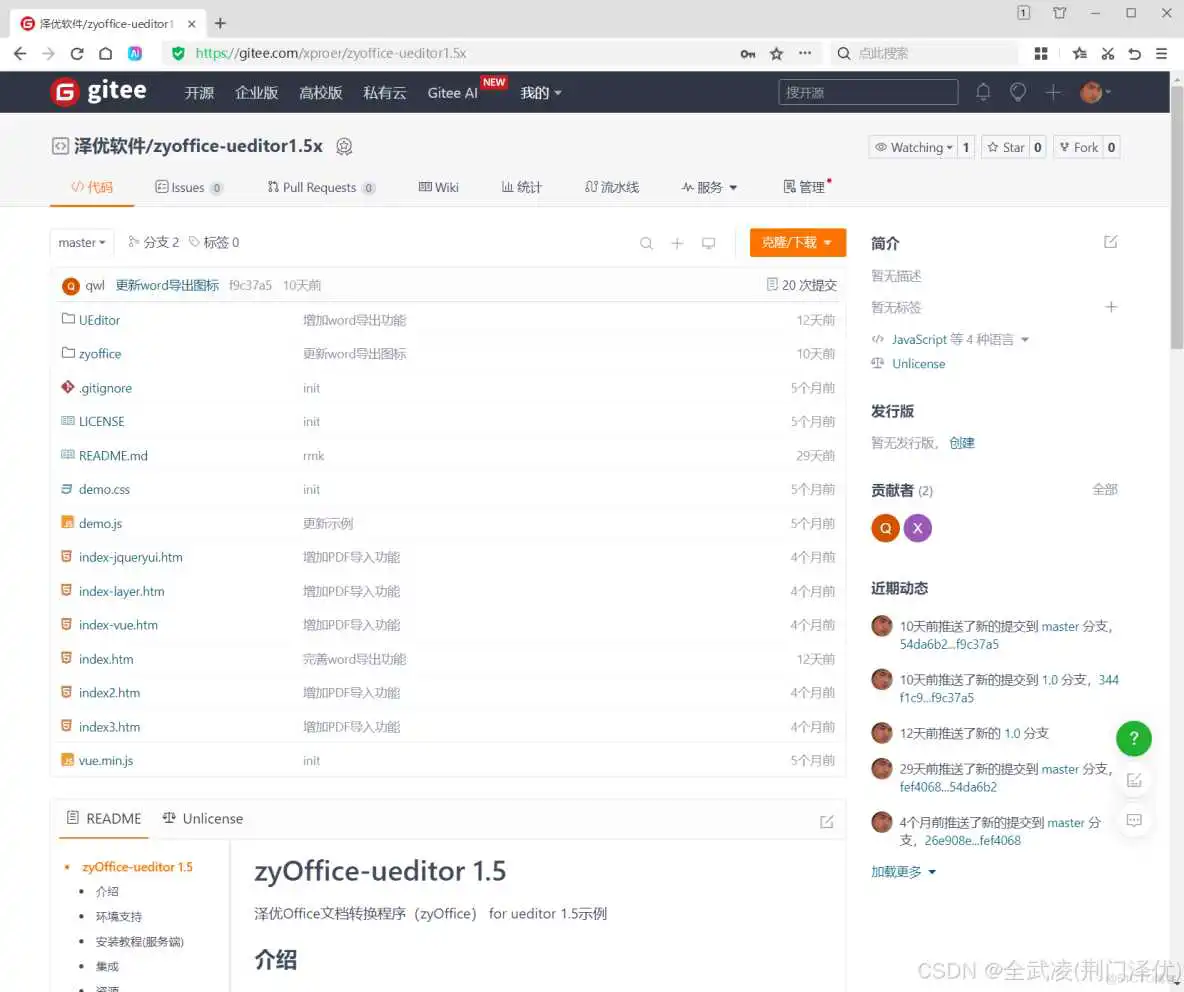
Task: Switch to the Issues tab
Action: pos(188,186)
